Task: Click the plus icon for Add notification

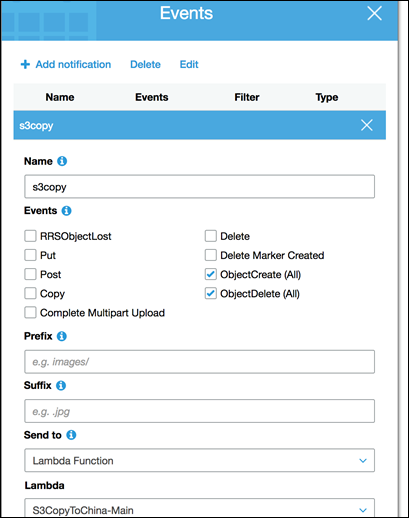Action: pyautogui.click(x=25, y=64)
